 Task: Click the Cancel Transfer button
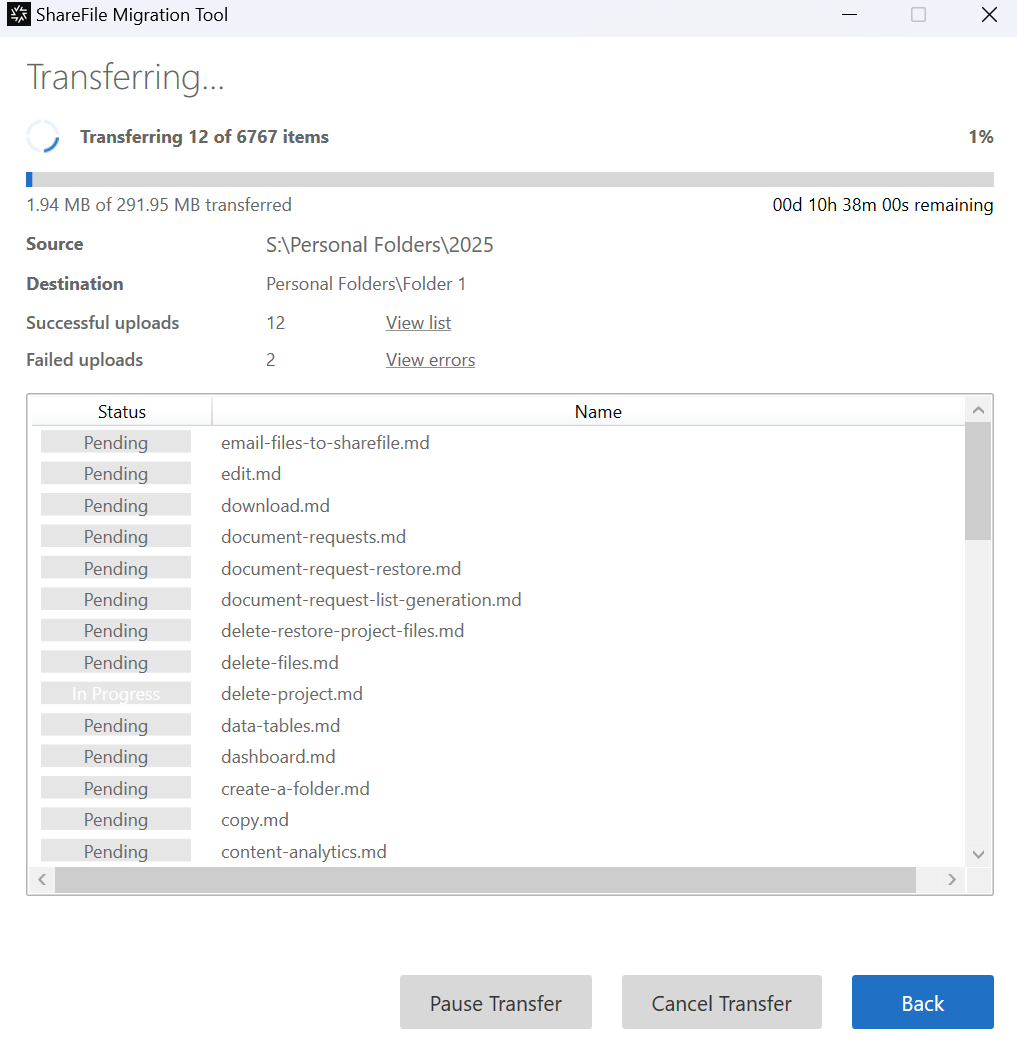pyautogui.click(x=722, y=1002)
